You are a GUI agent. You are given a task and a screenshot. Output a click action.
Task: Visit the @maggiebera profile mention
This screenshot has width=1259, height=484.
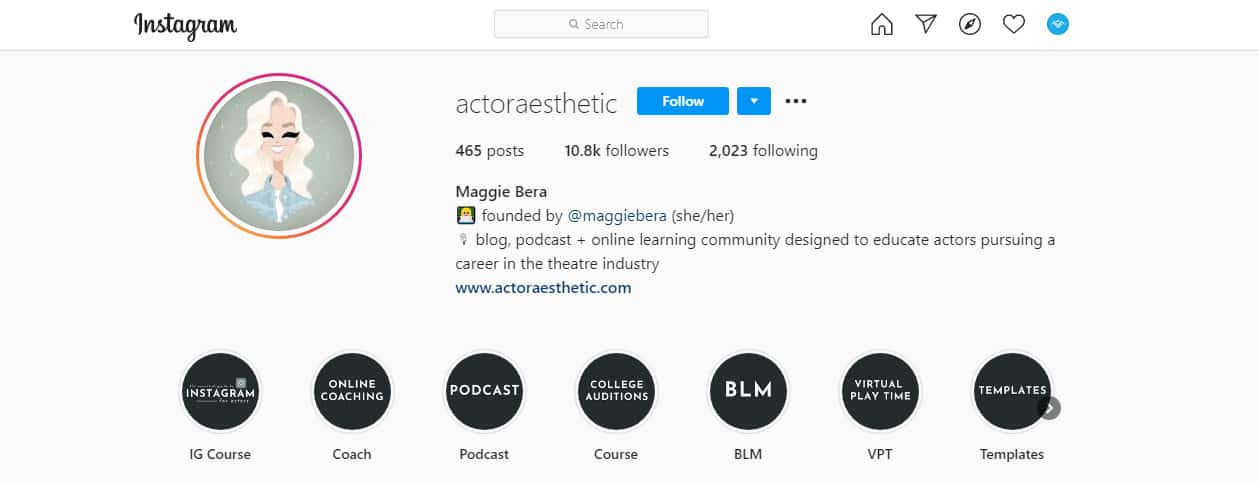click(617, 215)
